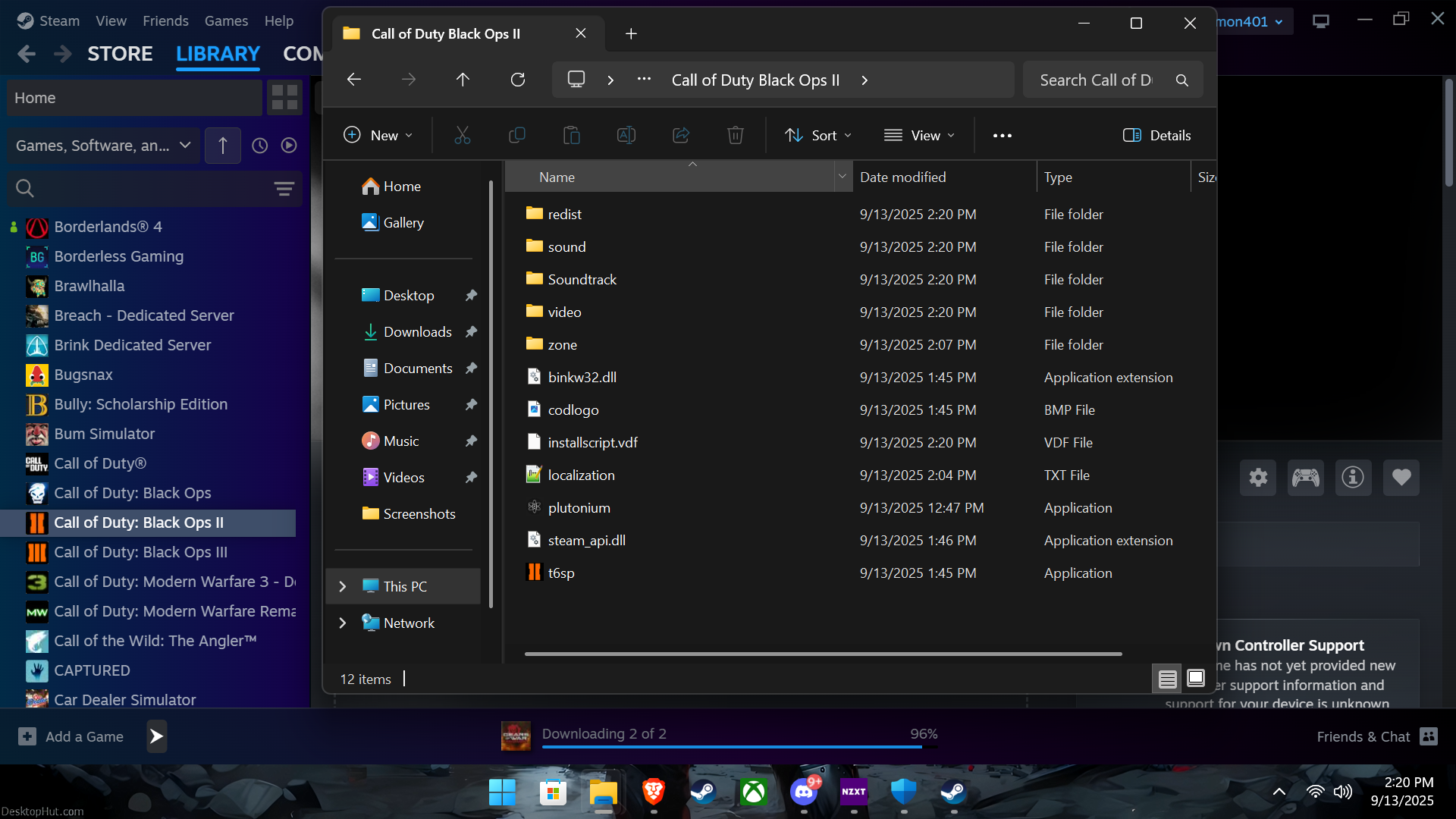Open Steam library Home button
Image resolution: width=1456 pixels, height=819 pixels.
[x=135, y=98]
